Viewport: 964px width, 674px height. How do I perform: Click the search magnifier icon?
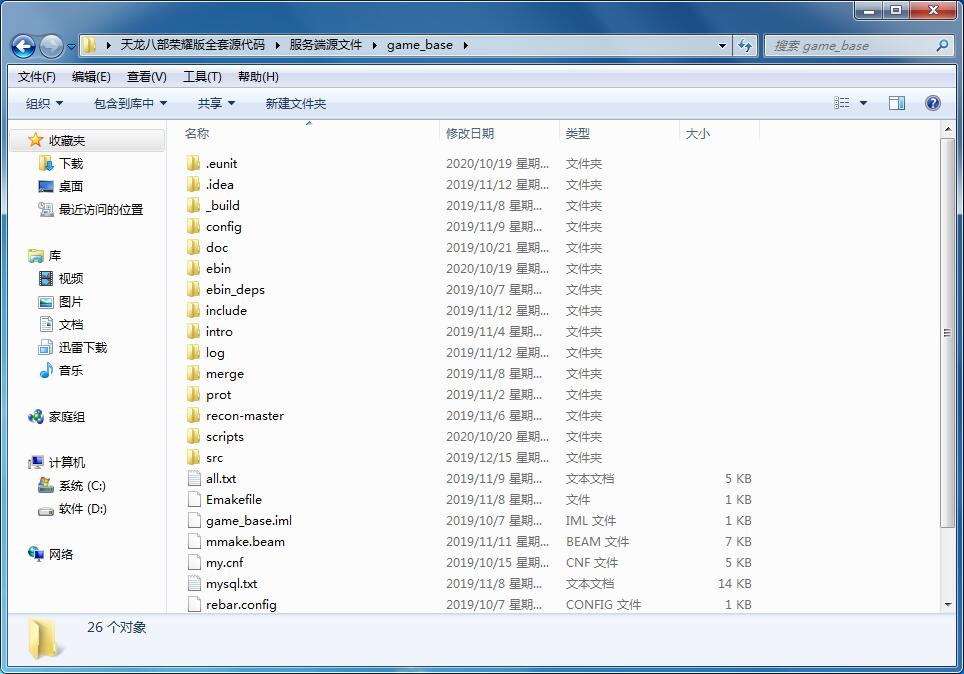[x=941, y=45]
